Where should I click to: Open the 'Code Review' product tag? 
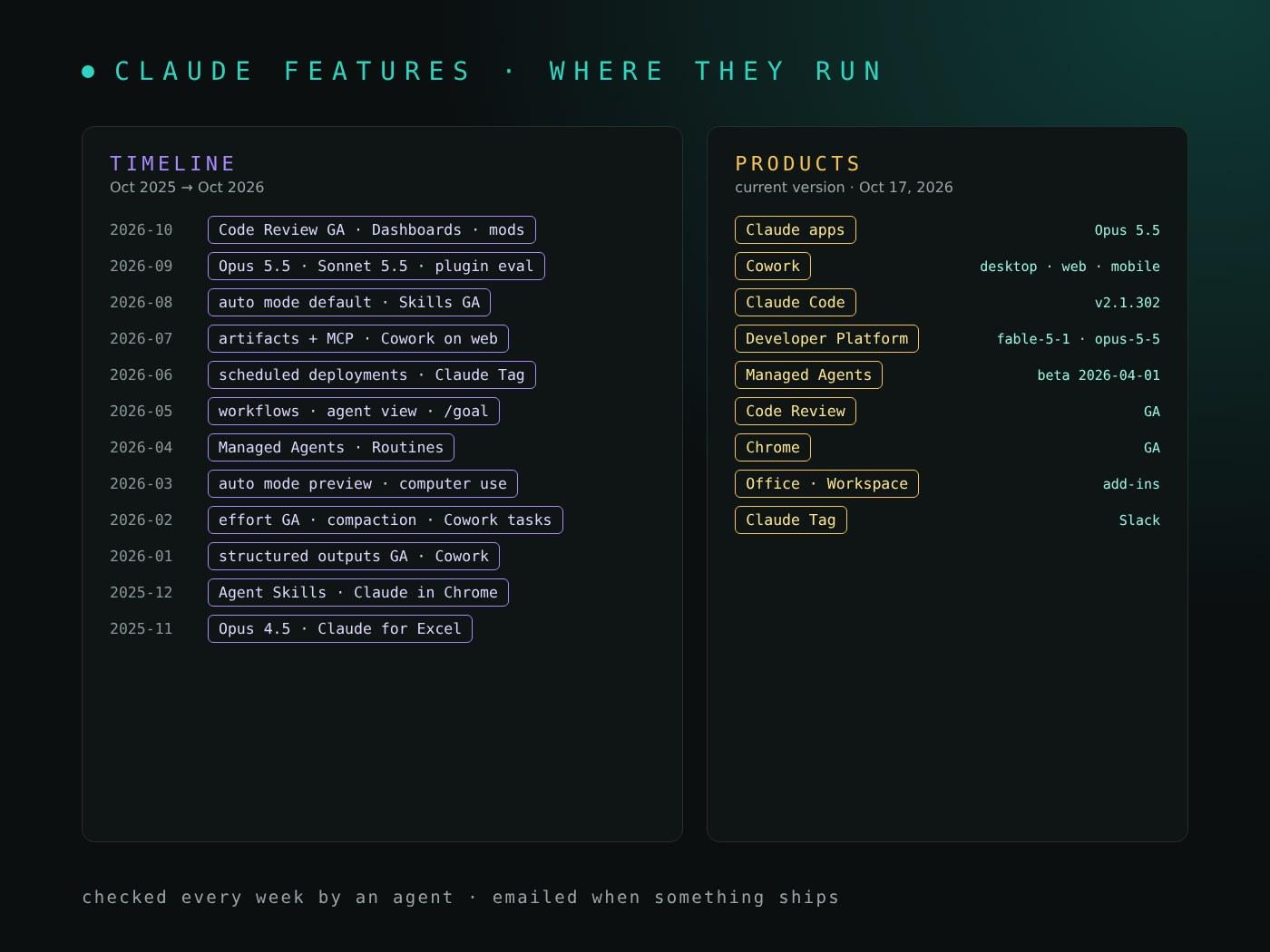tap(796, 412)
